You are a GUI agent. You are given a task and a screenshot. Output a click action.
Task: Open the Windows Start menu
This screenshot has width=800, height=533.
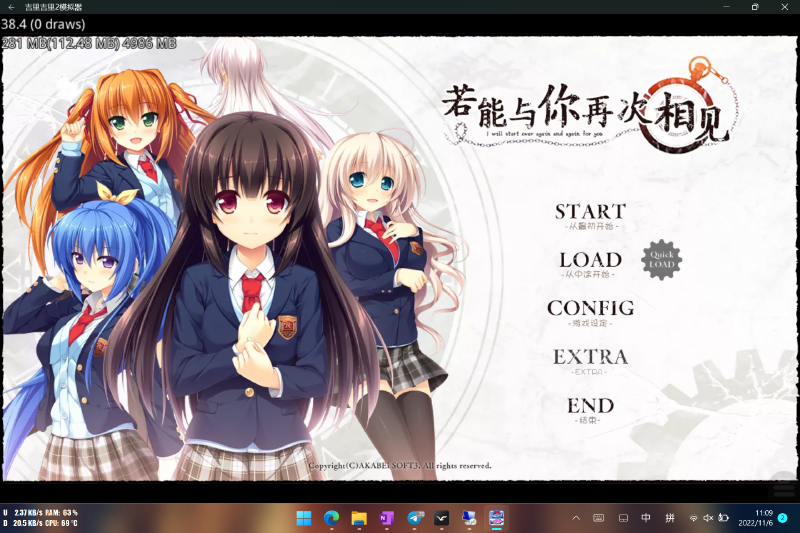304,518
